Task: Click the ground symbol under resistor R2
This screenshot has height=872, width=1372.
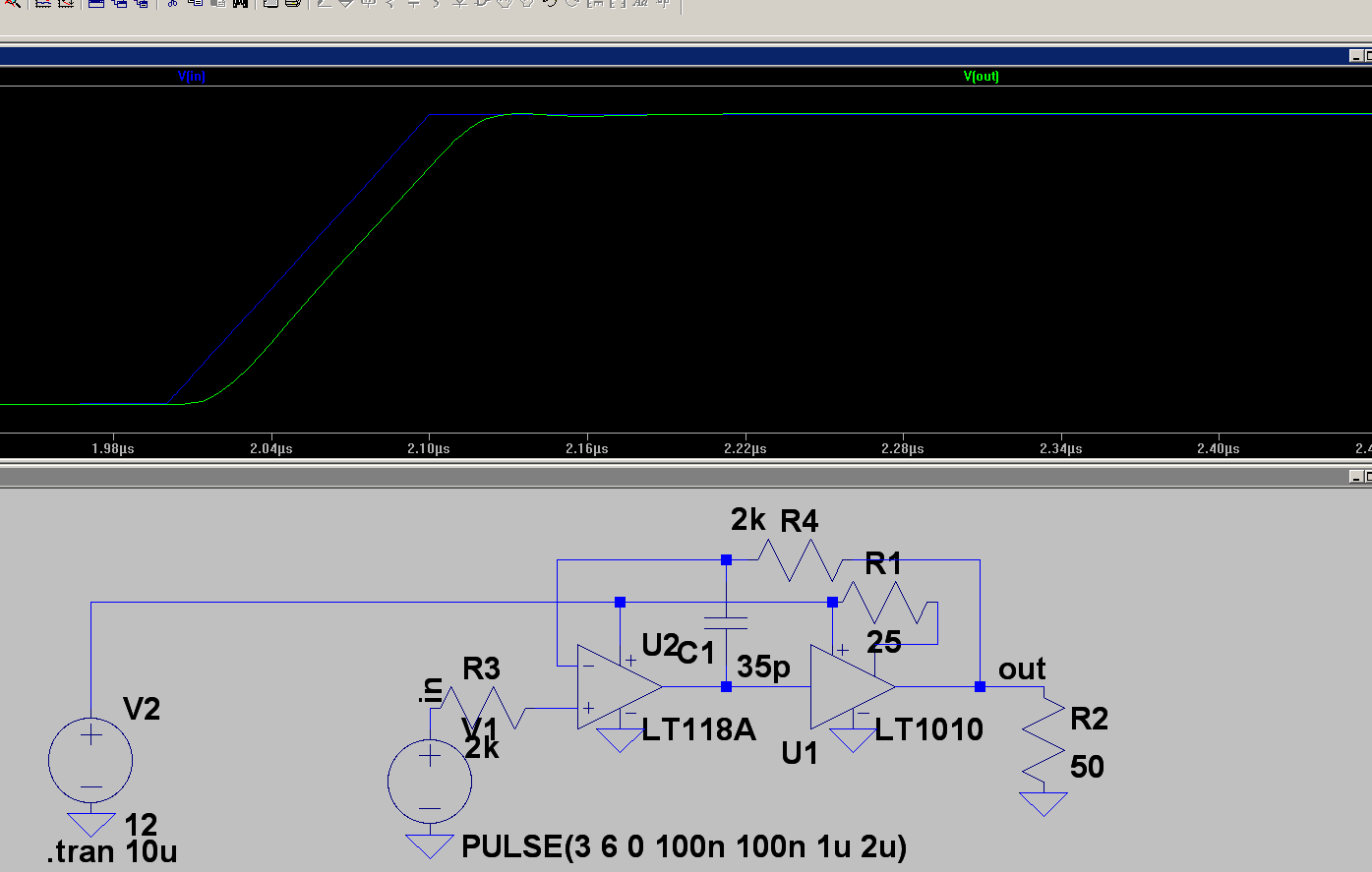Action: point(1044,803)
